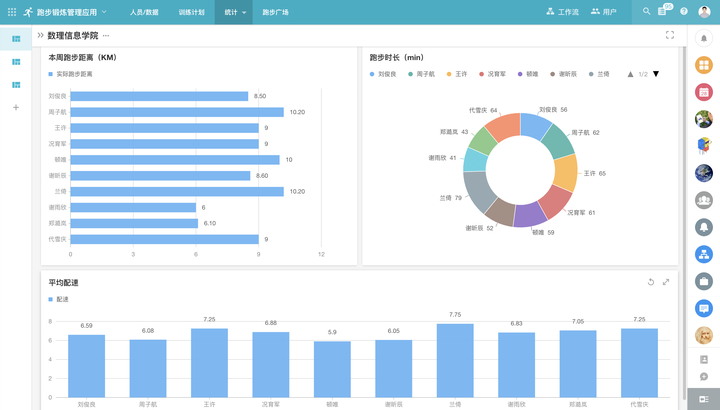
Task: Toggle 实际跑步距离 legend series
Action: coord(71,74)
